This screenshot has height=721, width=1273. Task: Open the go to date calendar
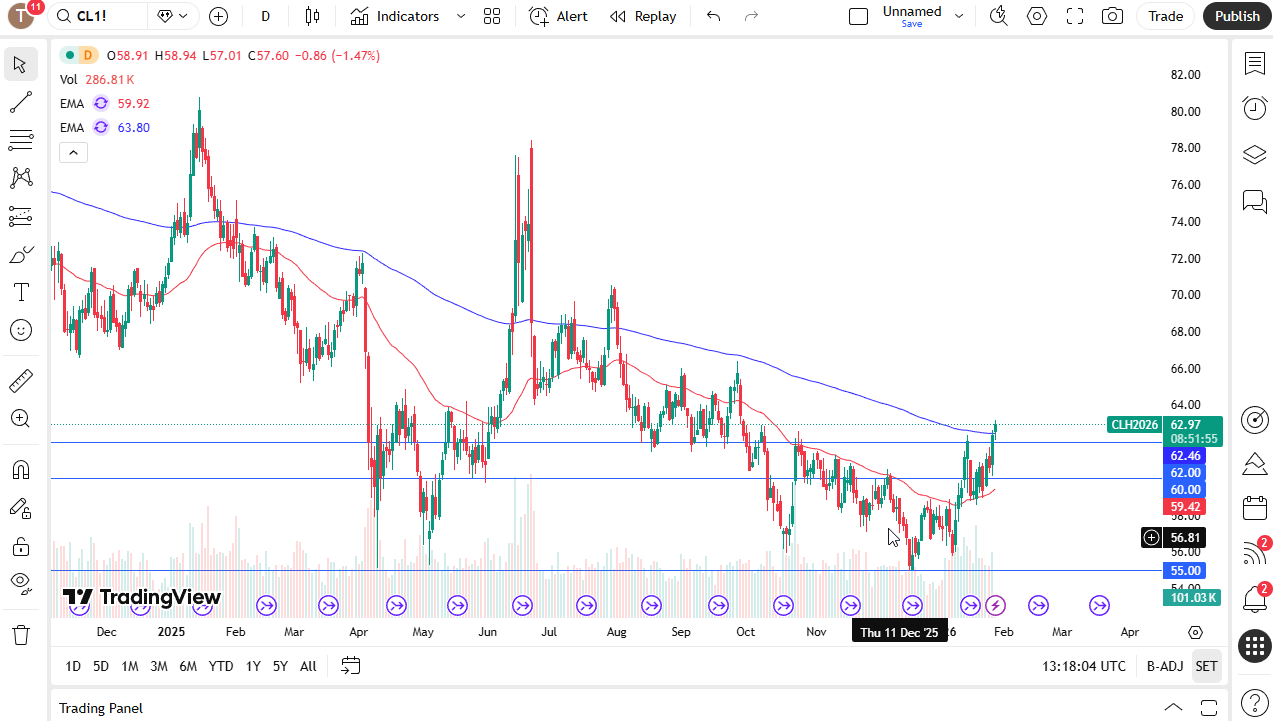[351, 666]
